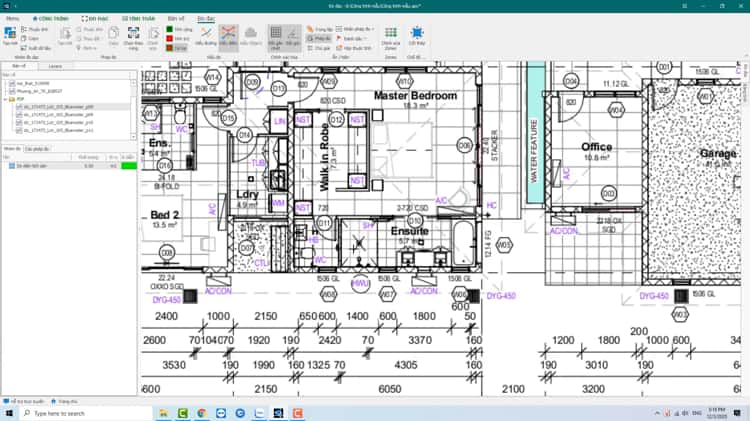The height and width of the screenshot is (421, 750).
Task: Click the Tạo mới icon in the ribbon
Action: (x=10, y=33)
